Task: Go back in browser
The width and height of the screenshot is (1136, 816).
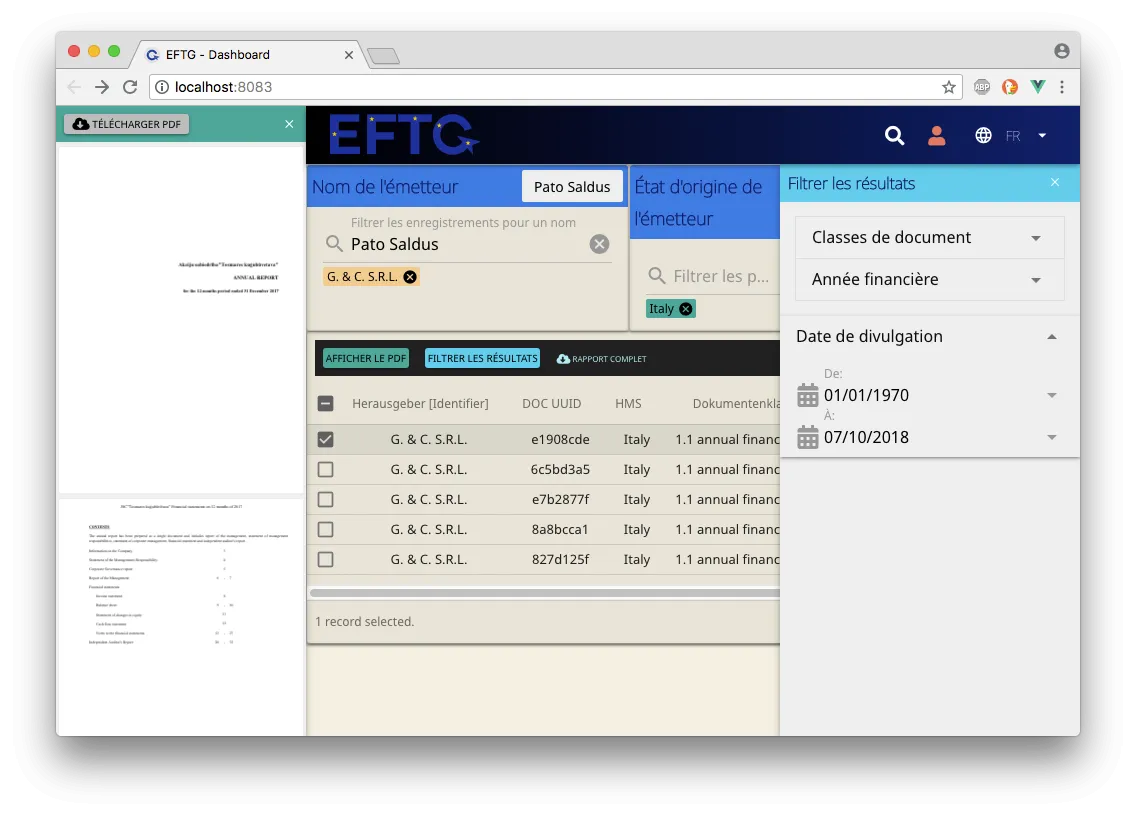Action: pyautogui.click(x=74, y=87)
